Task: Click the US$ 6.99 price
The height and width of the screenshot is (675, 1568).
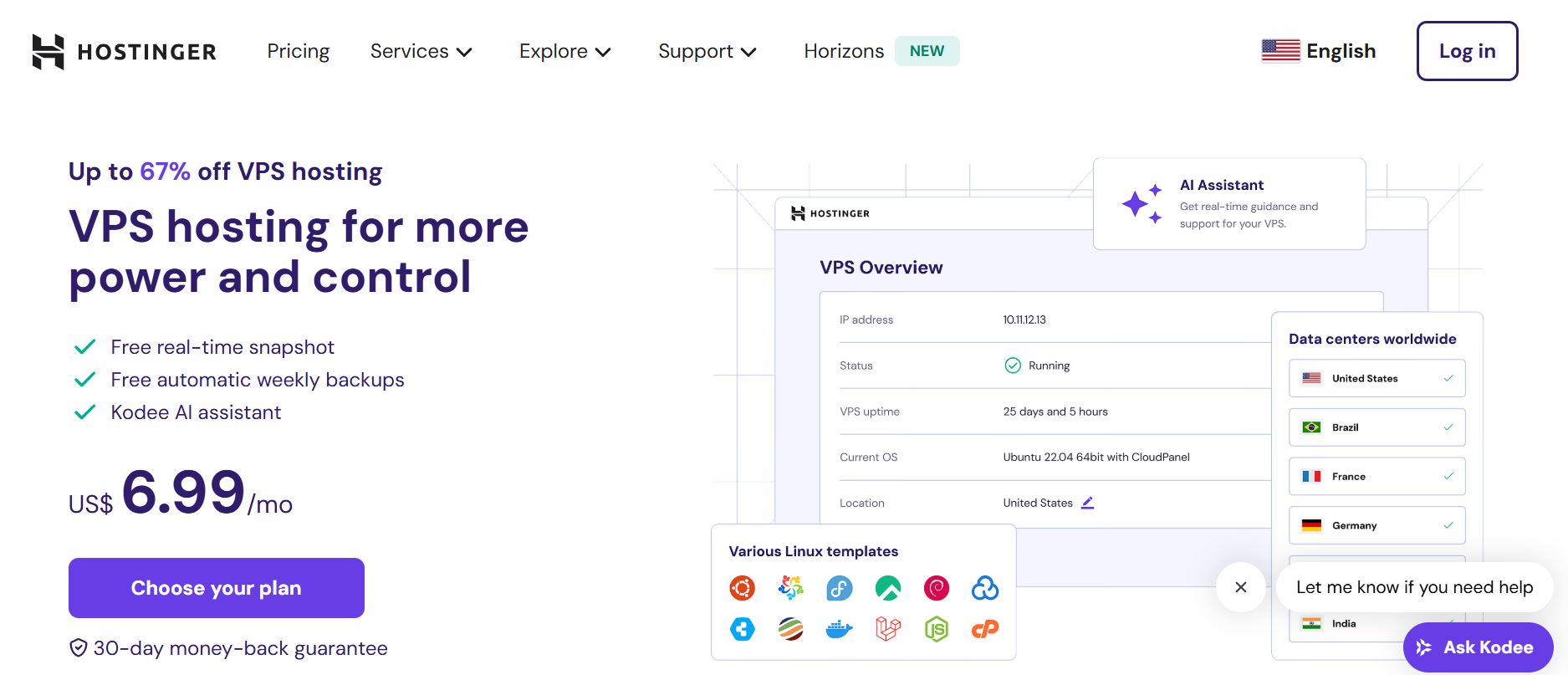Action: [x=181, y=493]
